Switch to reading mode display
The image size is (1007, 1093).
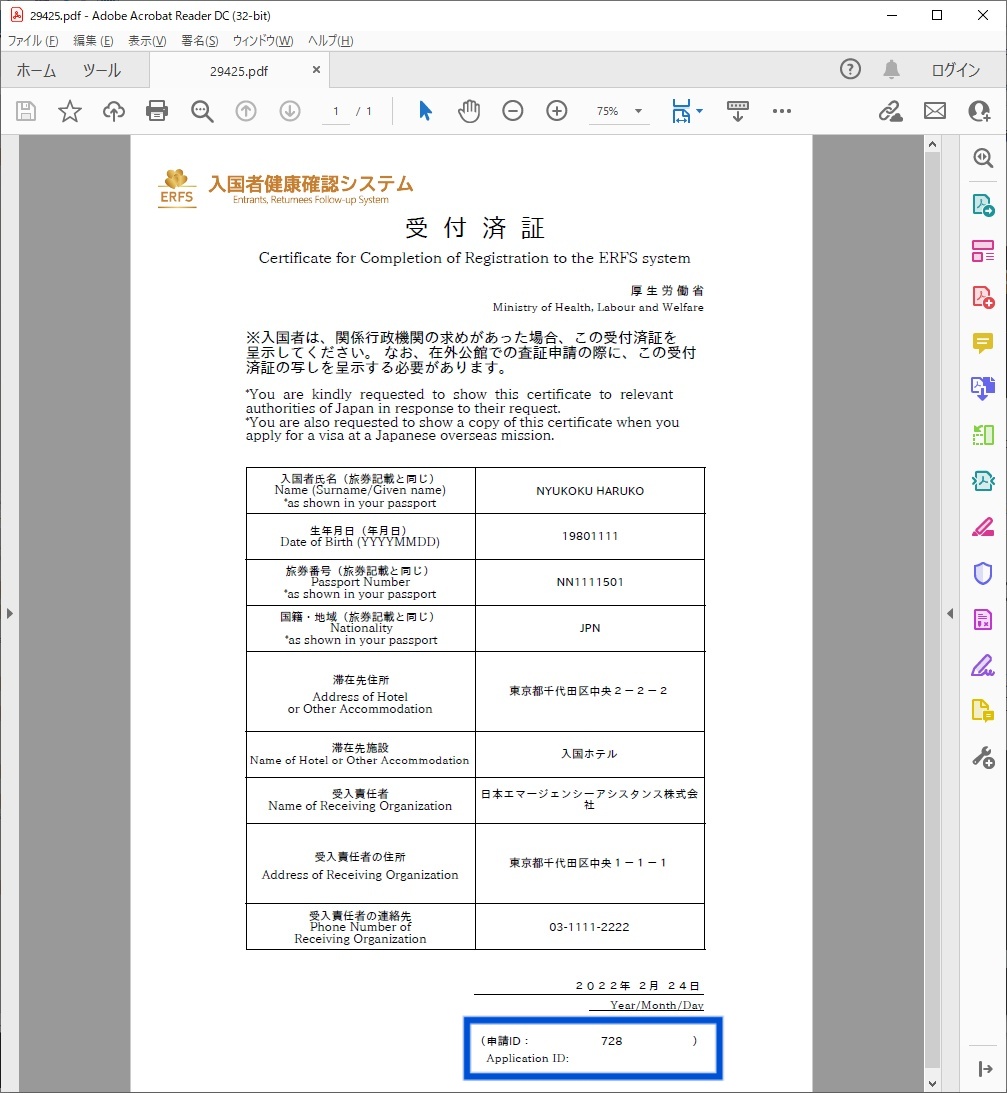(737, 111)
